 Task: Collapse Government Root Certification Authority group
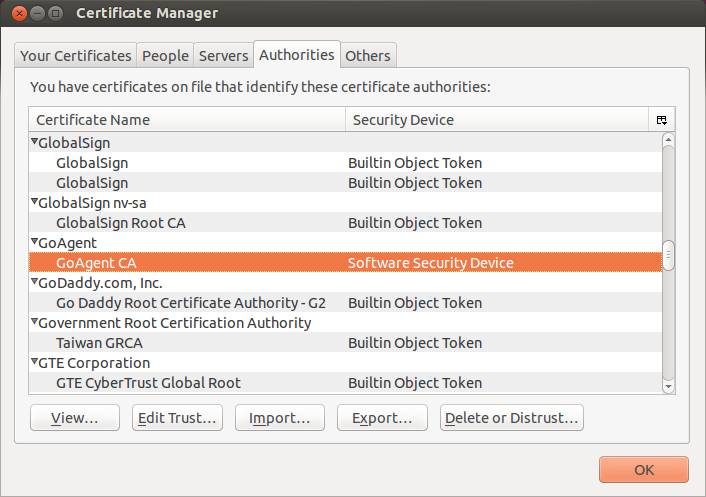click(35, 323)
